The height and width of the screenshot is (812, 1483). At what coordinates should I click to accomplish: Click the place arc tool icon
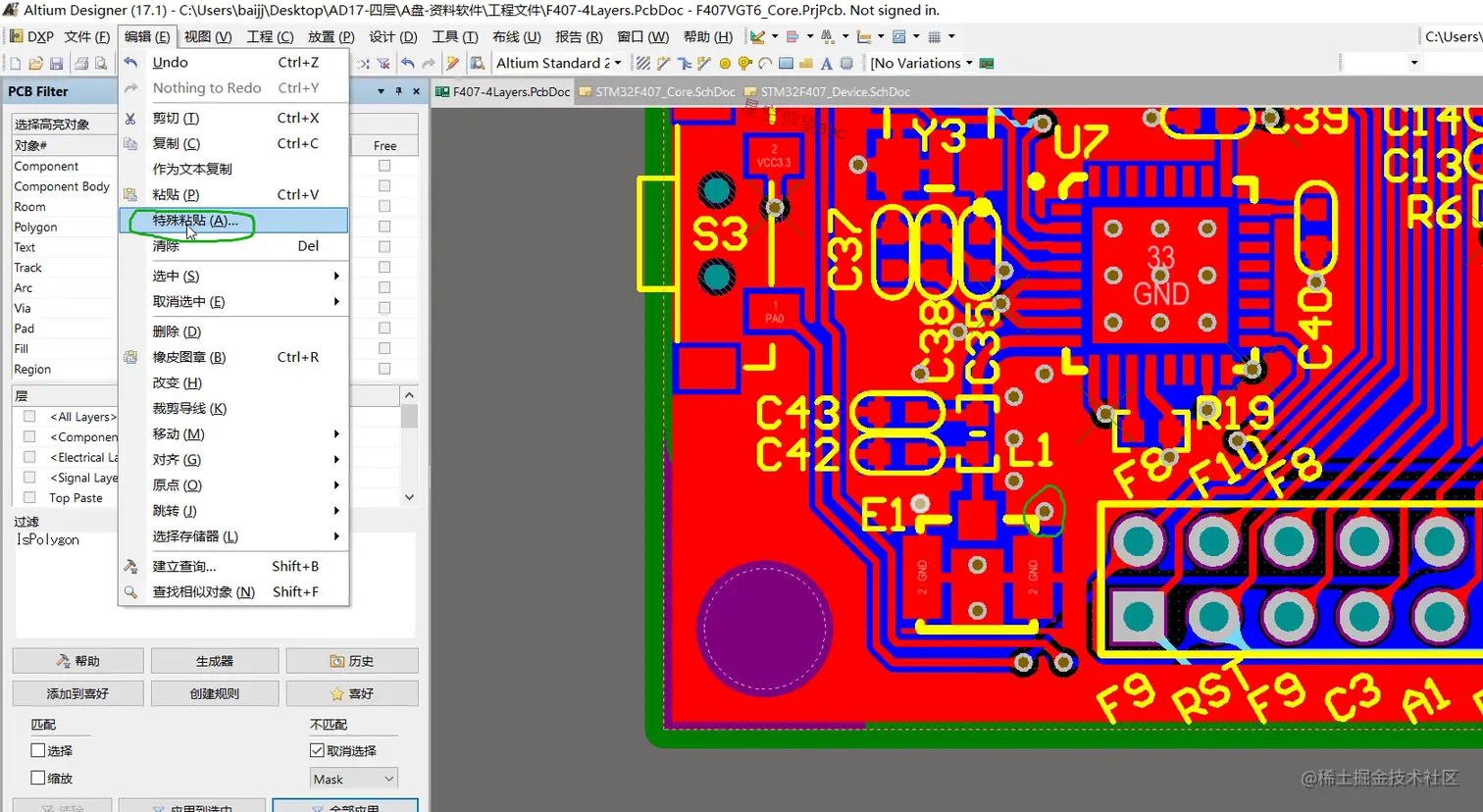765,64
